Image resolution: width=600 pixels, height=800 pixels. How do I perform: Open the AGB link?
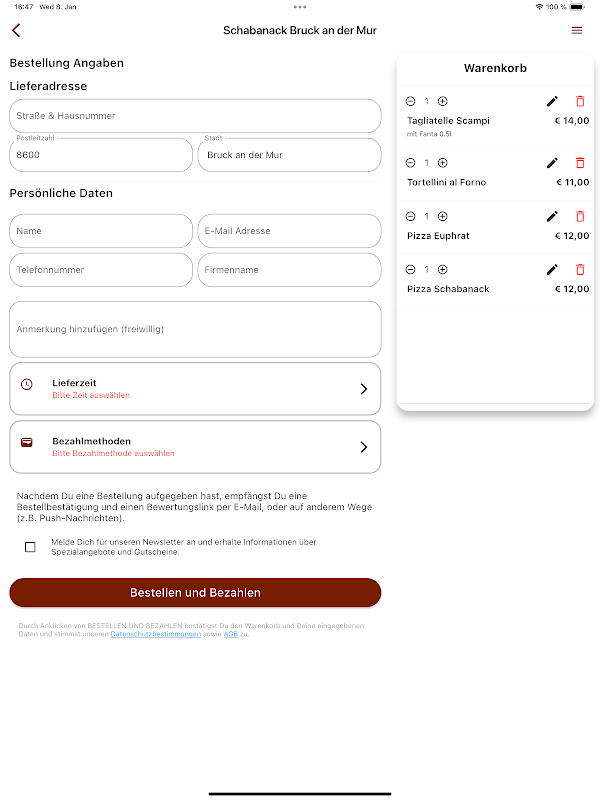click(230, 634)
